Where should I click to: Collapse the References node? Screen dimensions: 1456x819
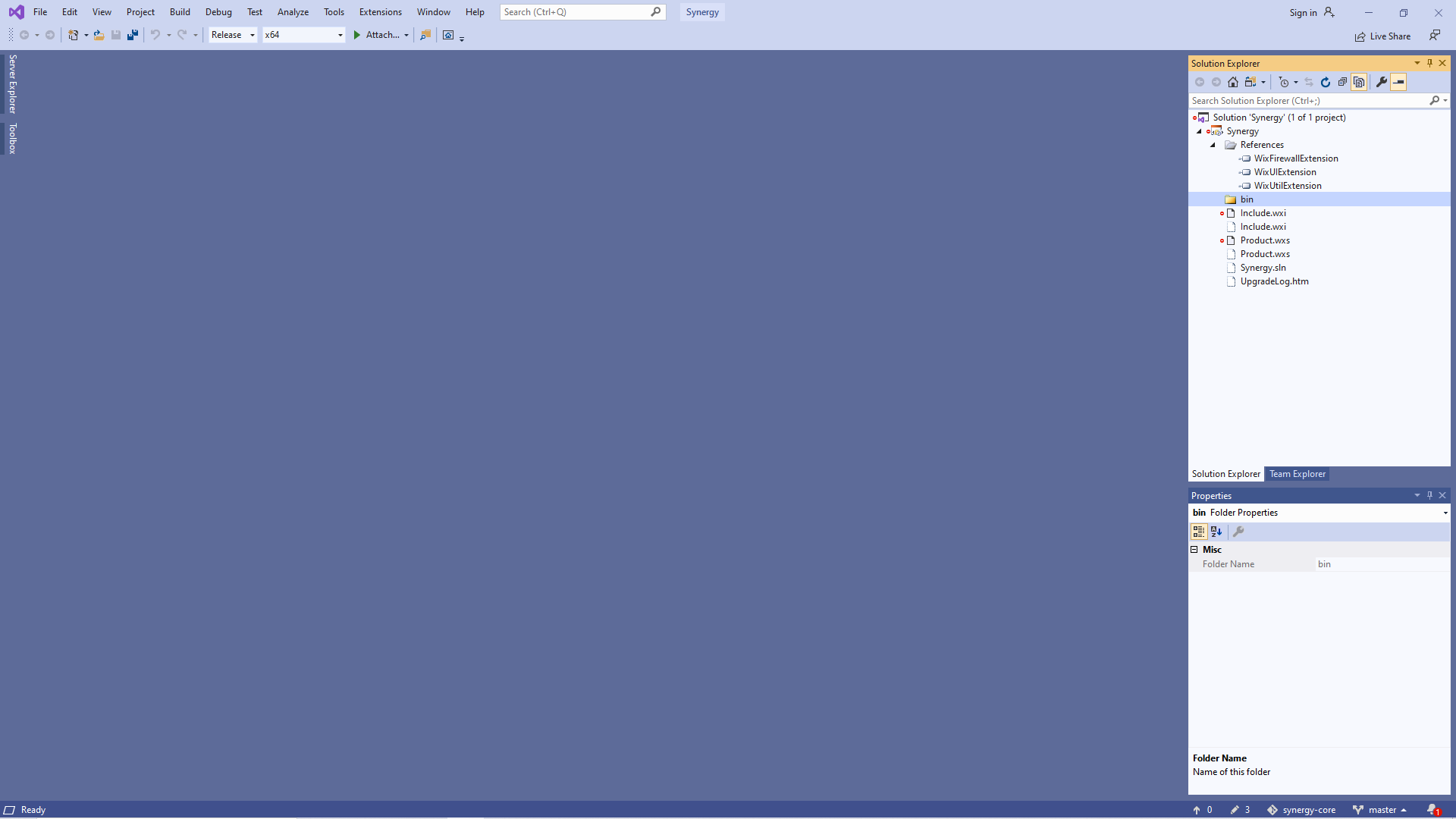(1214, 145)
